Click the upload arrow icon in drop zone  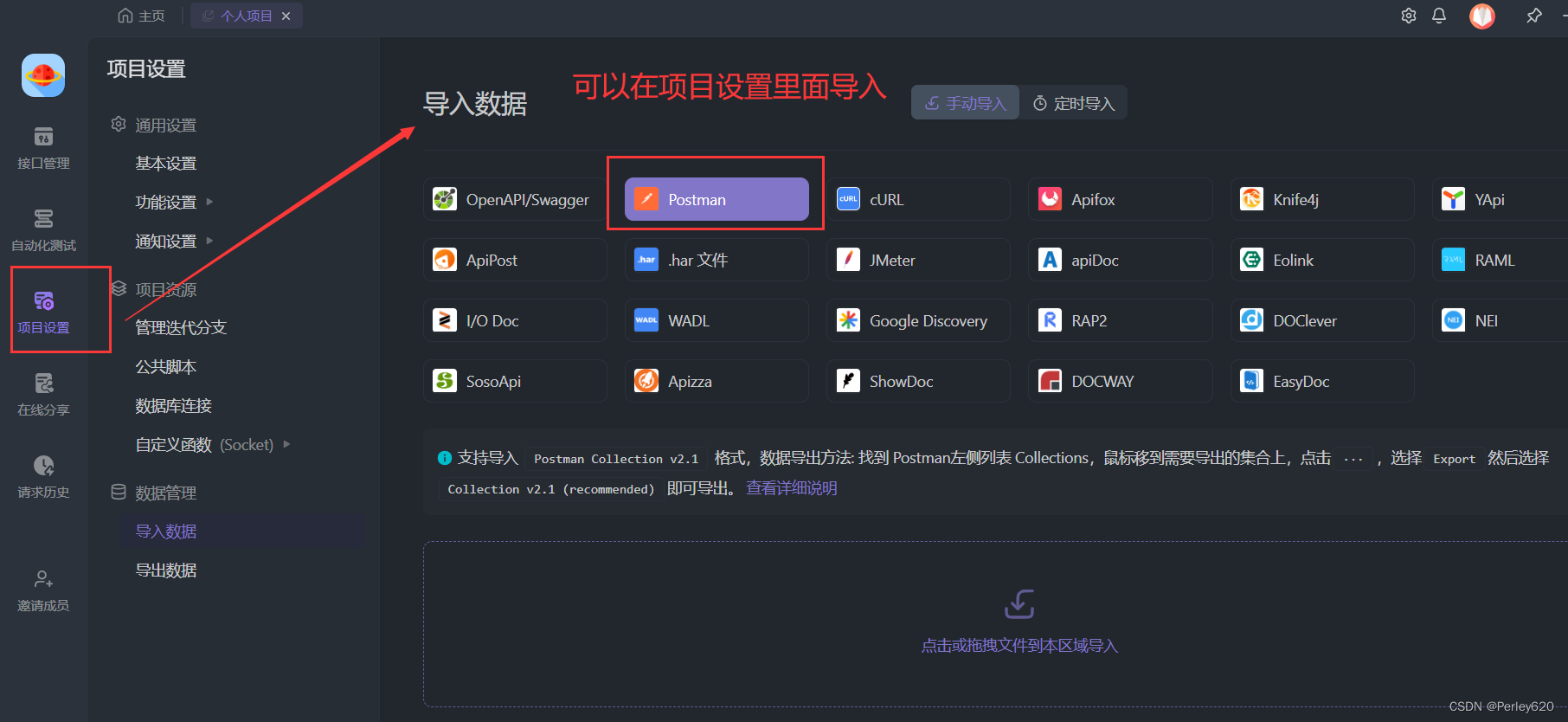click(x=1019, y=604)
